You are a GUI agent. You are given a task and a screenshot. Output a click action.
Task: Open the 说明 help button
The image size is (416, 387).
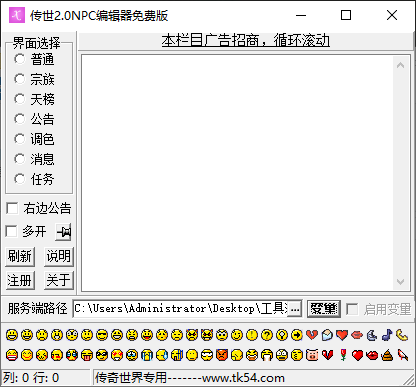click(x=59, y=257)
